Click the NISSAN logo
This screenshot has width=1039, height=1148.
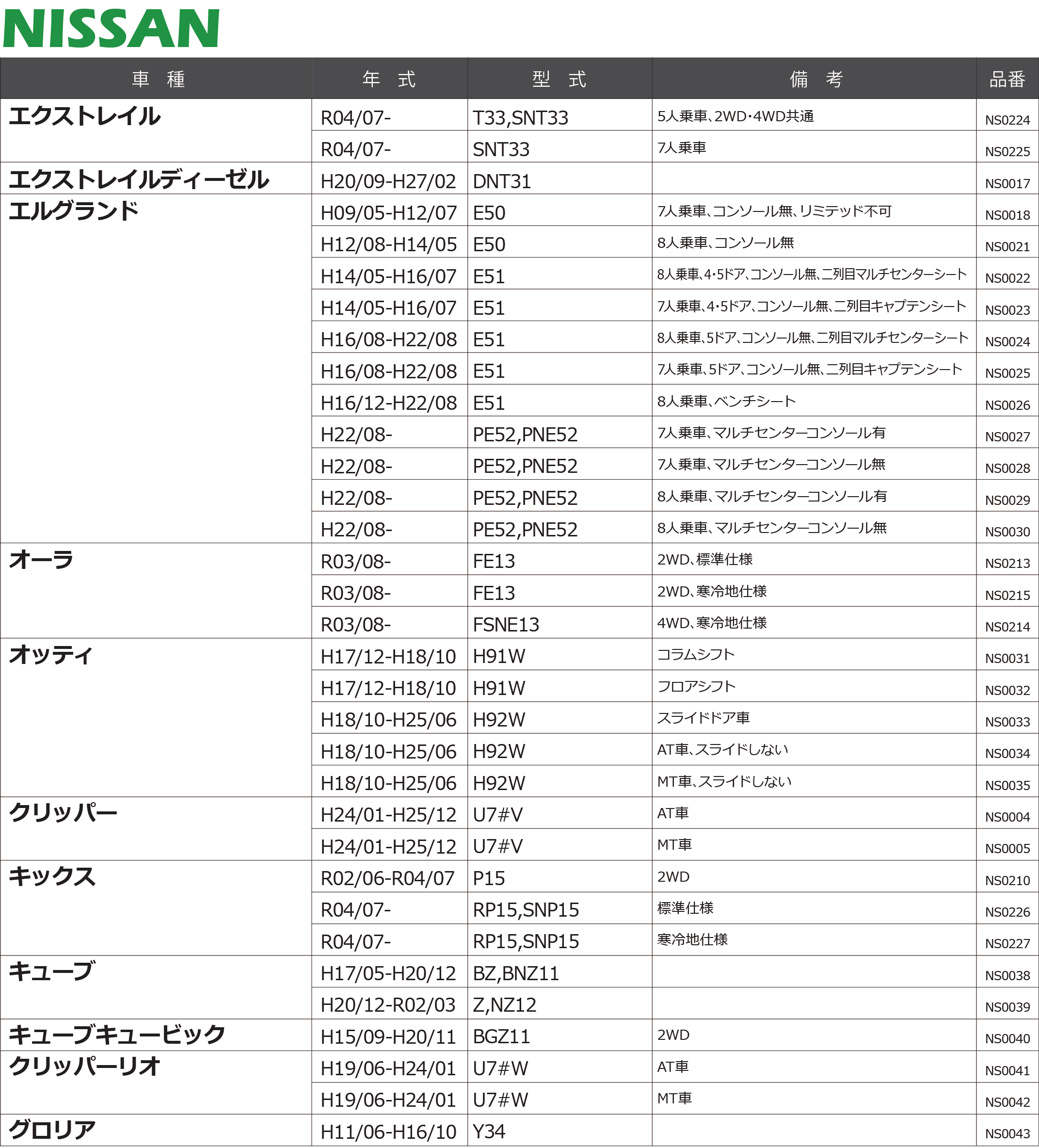[x=111, y=29]
